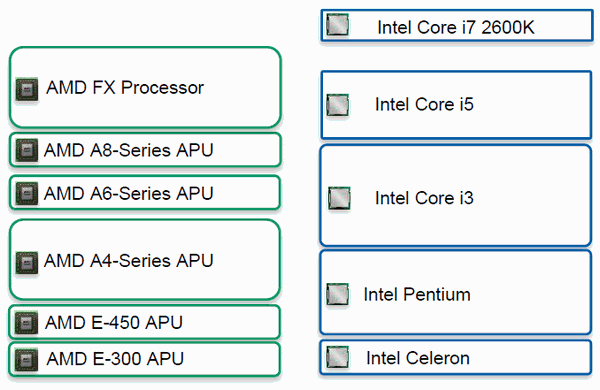The height and width of the screenshot is (390, 600).
Task: Click the AMD A8-Series APU chip icon
Action: [x=27, y=150]
